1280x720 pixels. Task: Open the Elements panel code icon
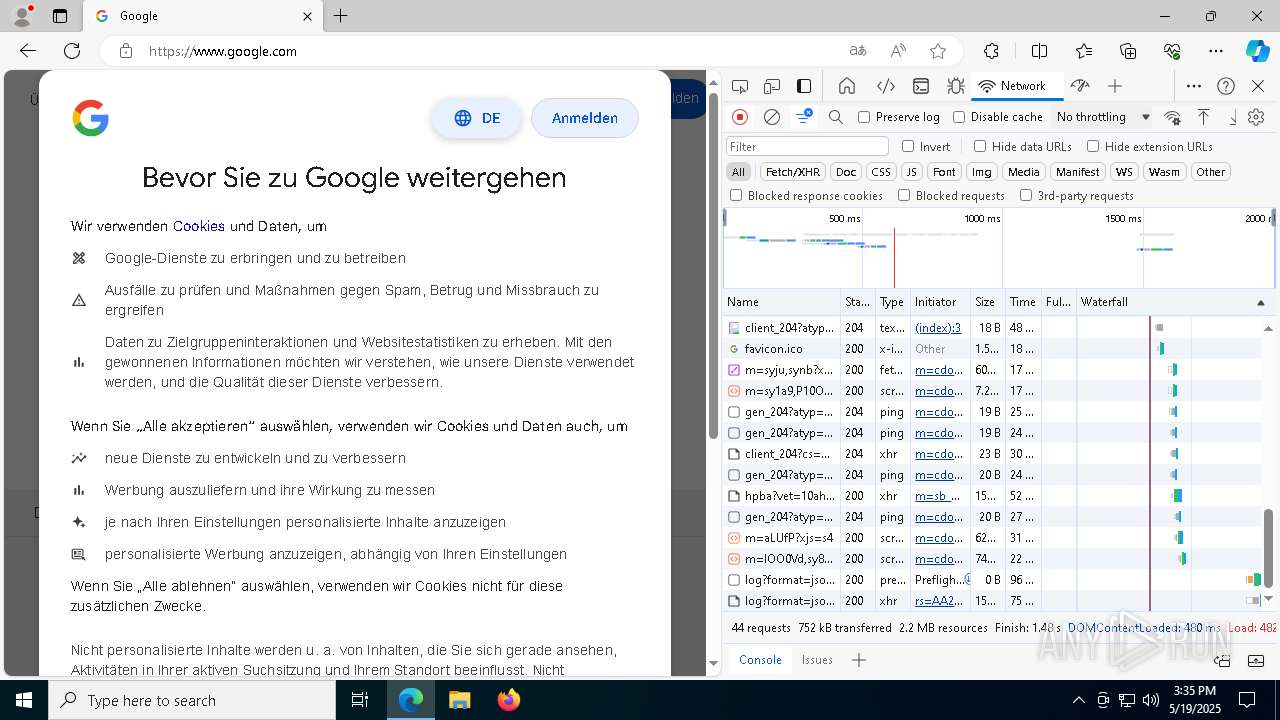point(885,86)
